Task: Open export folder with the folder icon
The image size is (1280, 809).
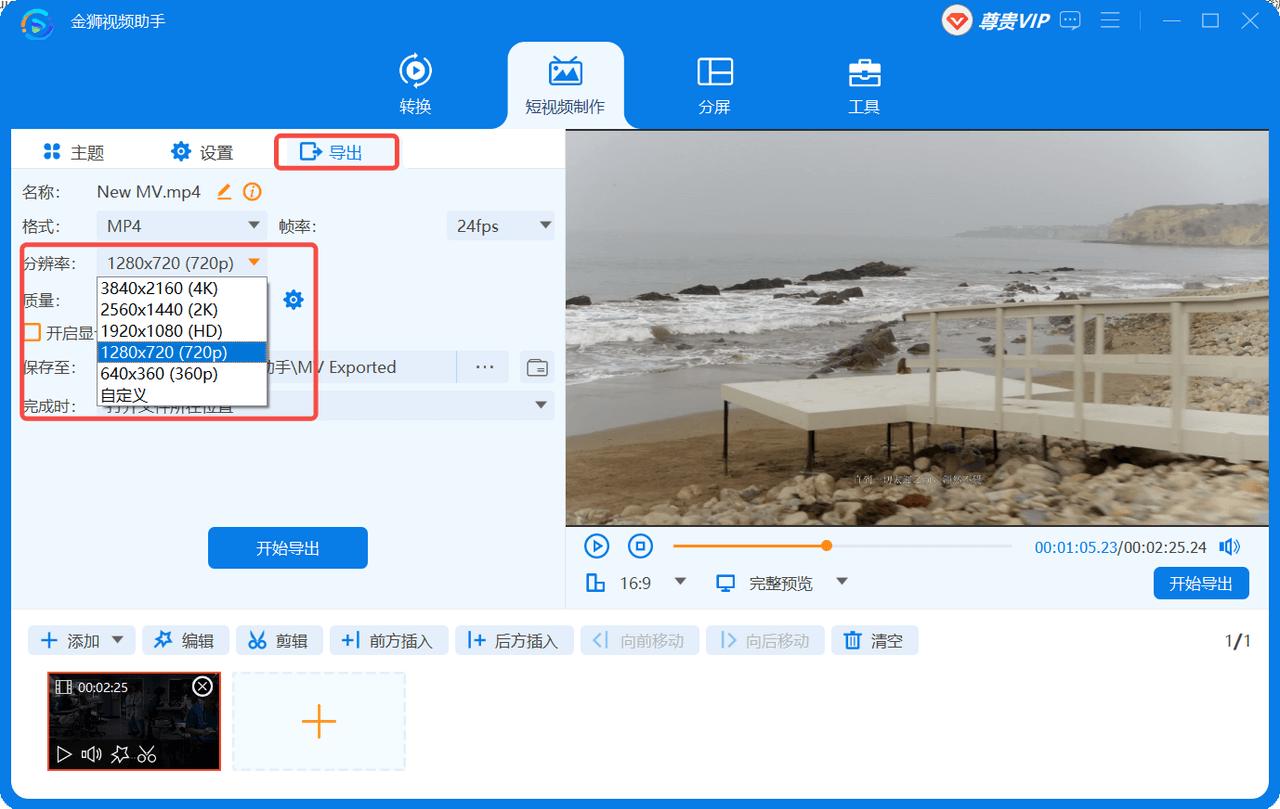Action: coord(537,367)
